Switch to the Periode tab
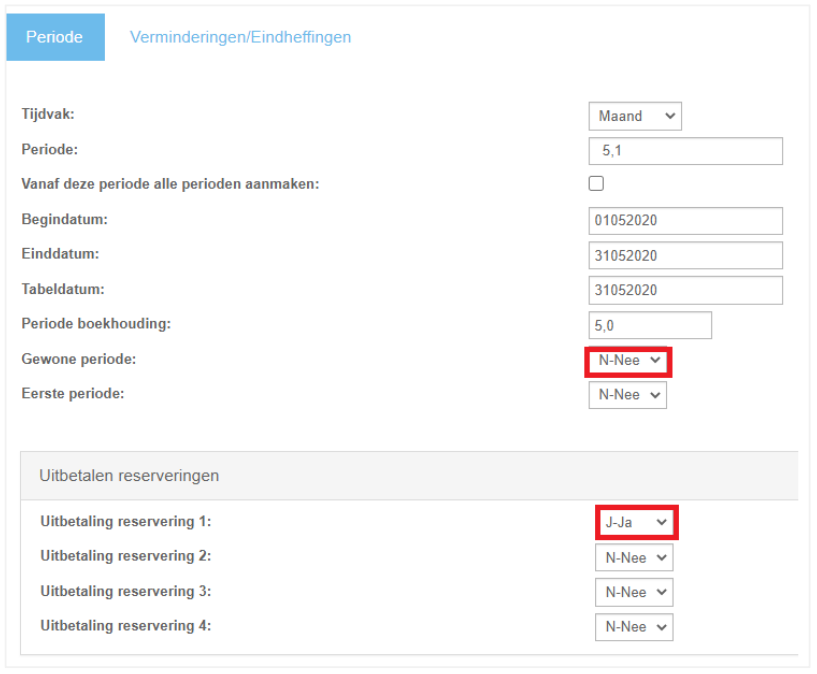The width and height of the screenshot is (817, 674). click(x=55, y=37)
